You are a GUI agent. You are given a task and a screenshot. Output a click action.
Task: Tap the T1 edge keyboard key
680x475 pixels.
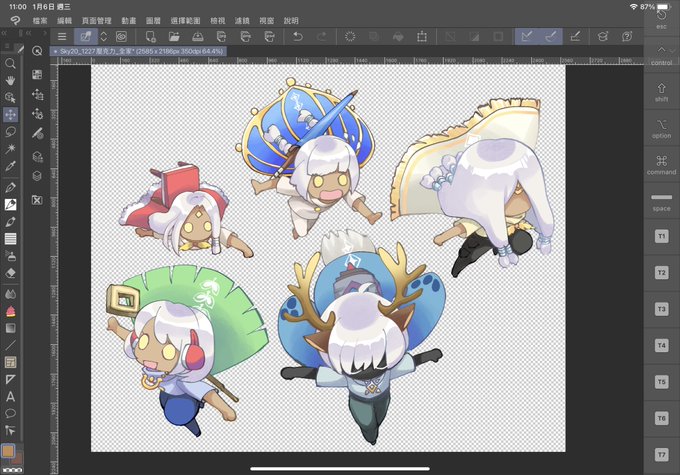pyautogui.click(x=661, y=236)
